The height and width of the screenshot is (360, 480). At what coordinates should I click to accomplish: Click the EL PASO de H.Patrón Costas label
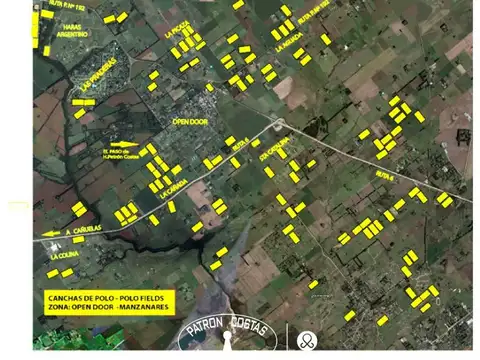coord(121,154)
